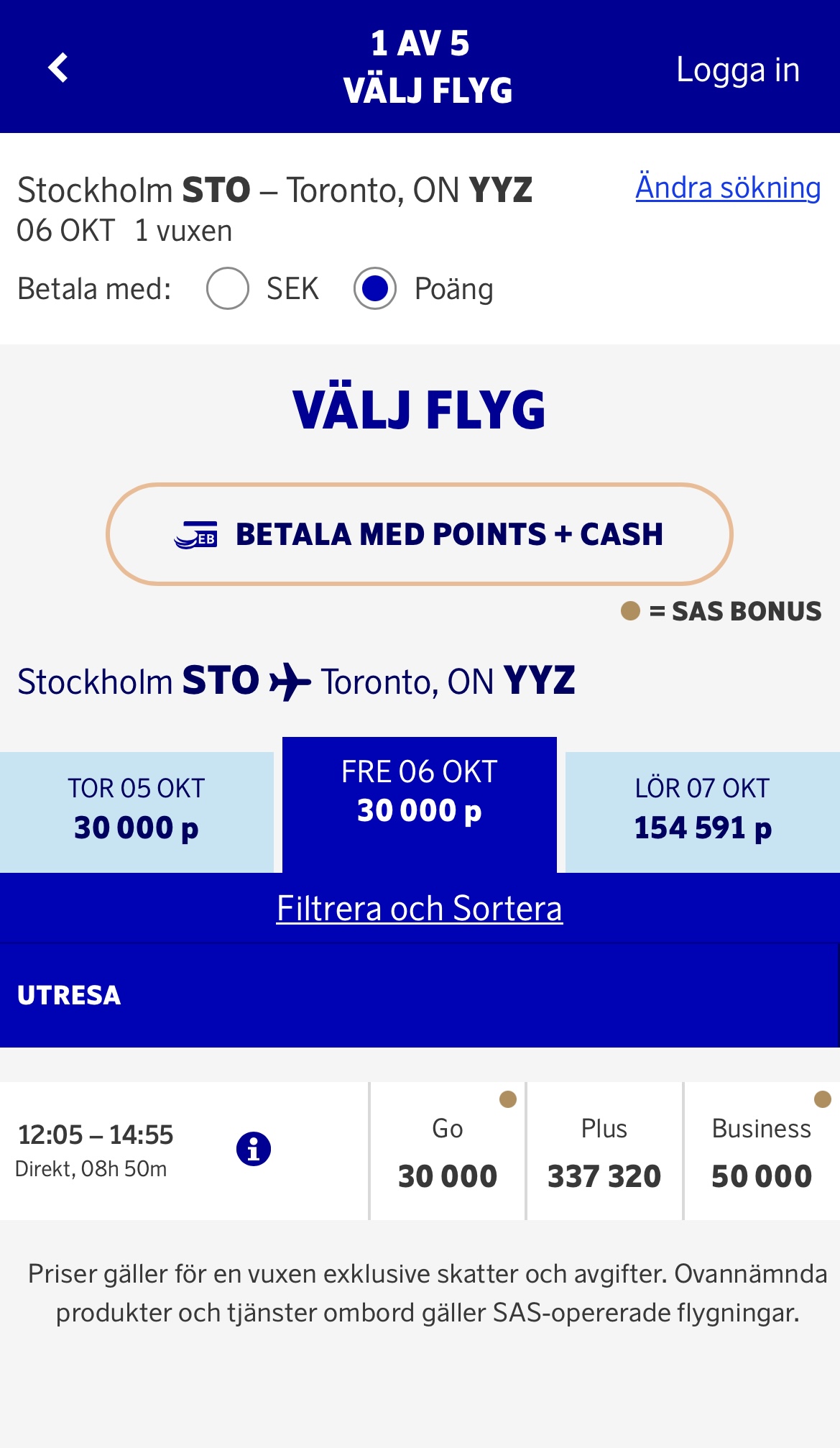Switch to LÖR 07 OKT date tab
This screenshot has width=840, height=1448.
pyautogui.click(x=702, y=812)
